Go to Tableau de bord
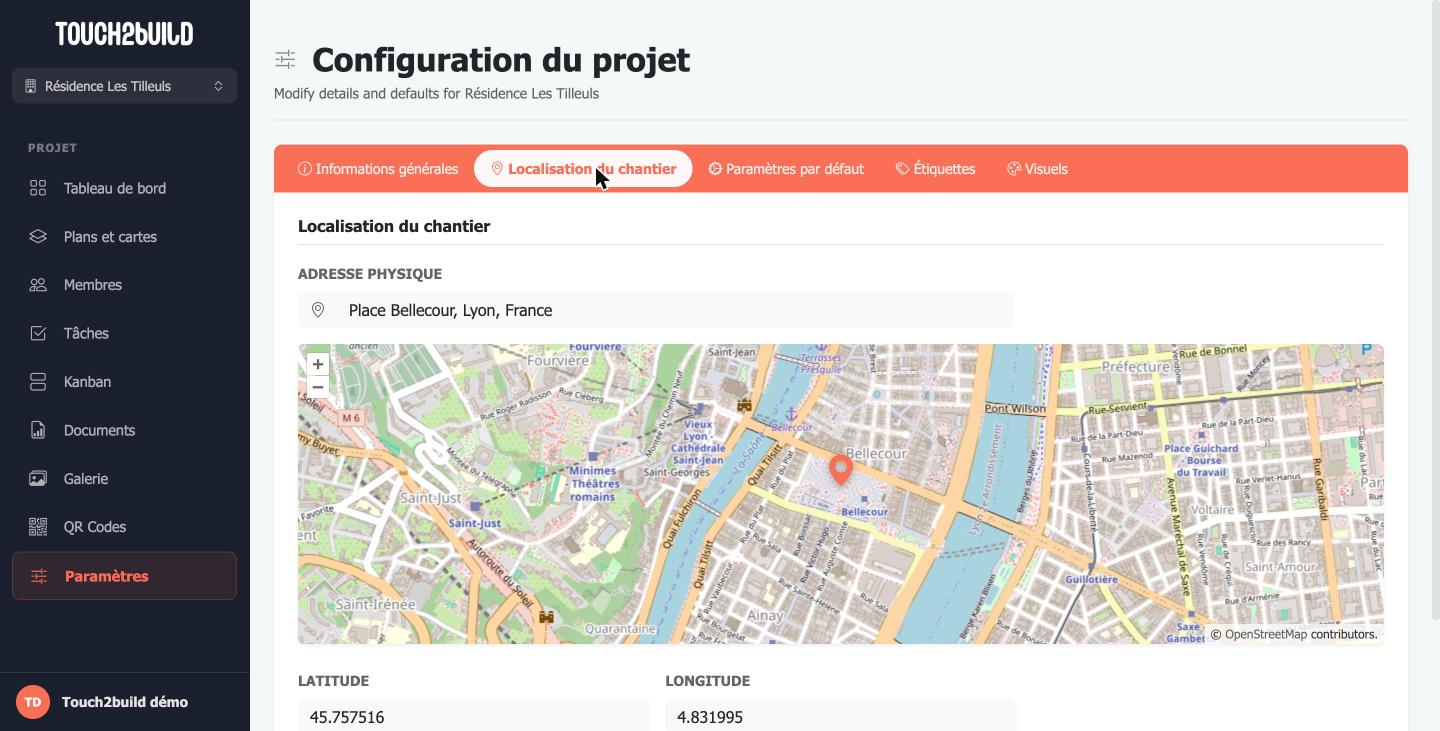 click(x=124, y=188)
